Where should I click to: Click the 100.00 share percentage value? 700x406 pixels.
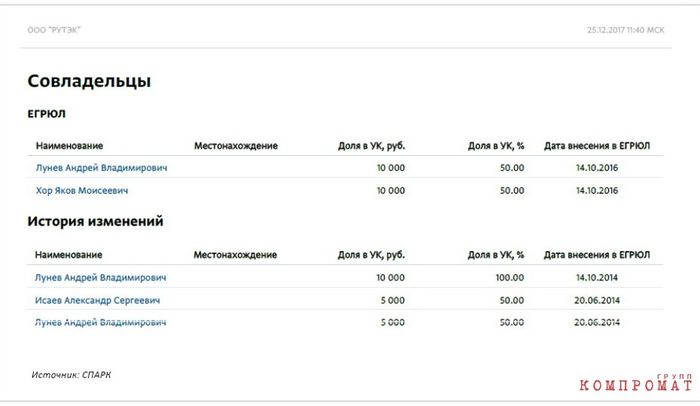click(x=510, y=277)
